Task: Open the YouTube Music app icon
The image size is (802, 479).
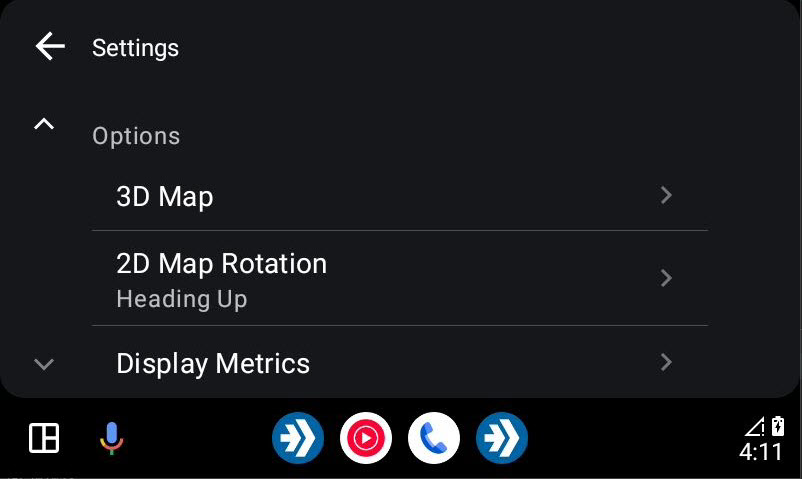Action: tap(366, 438)
